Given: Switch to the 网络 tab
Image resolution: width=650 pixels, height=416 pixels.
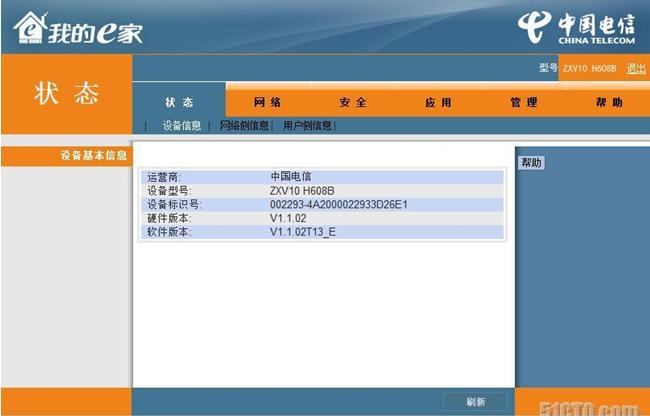Looking at the screenshot, I should coord(267,103).
